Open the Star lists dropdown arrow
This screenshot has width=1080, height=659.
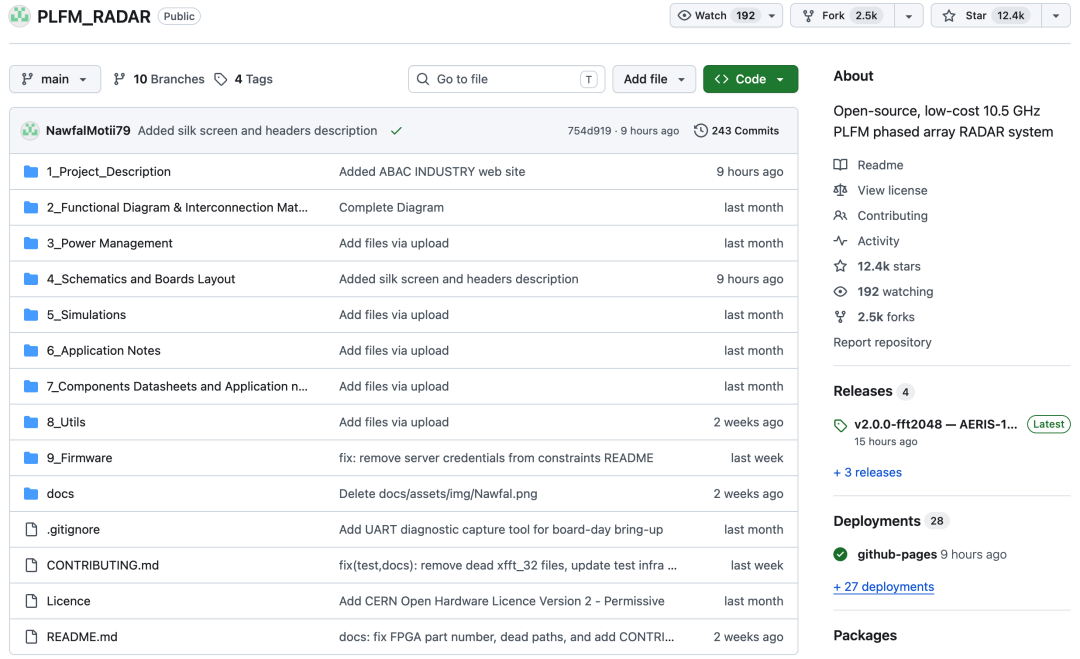(1056, 16)
